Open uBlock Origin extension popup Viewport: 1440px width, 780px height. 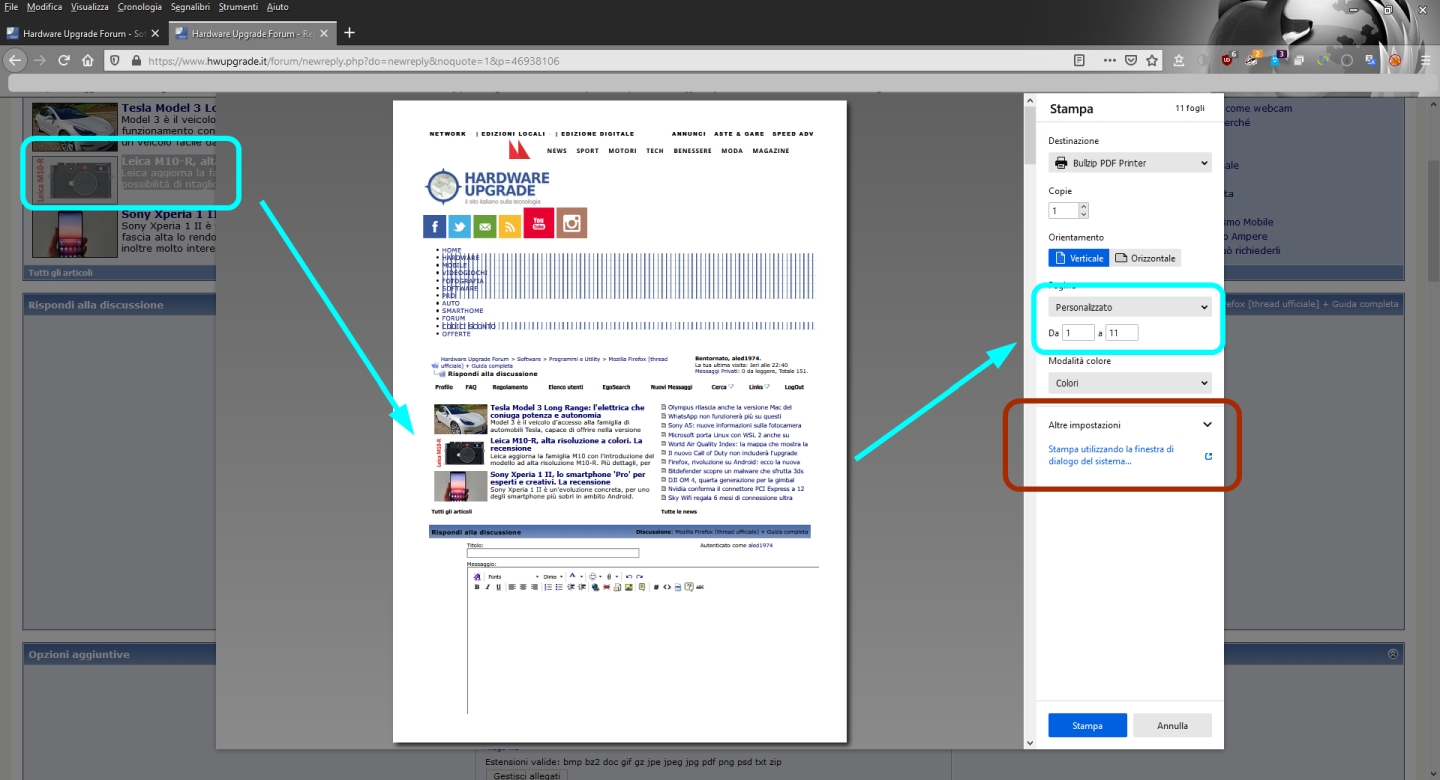(x=1228, y=60)
